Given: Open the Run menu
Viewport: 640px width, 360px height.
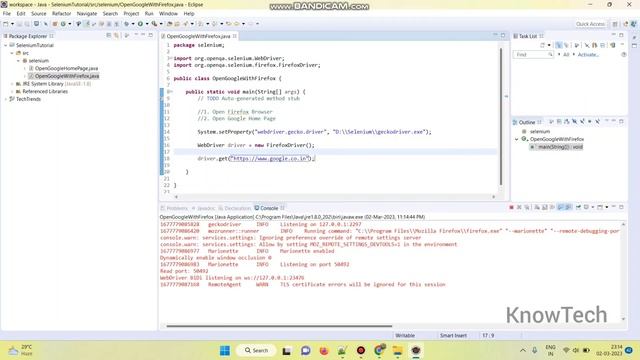Looking at the screenshot, I should (149, 13).
